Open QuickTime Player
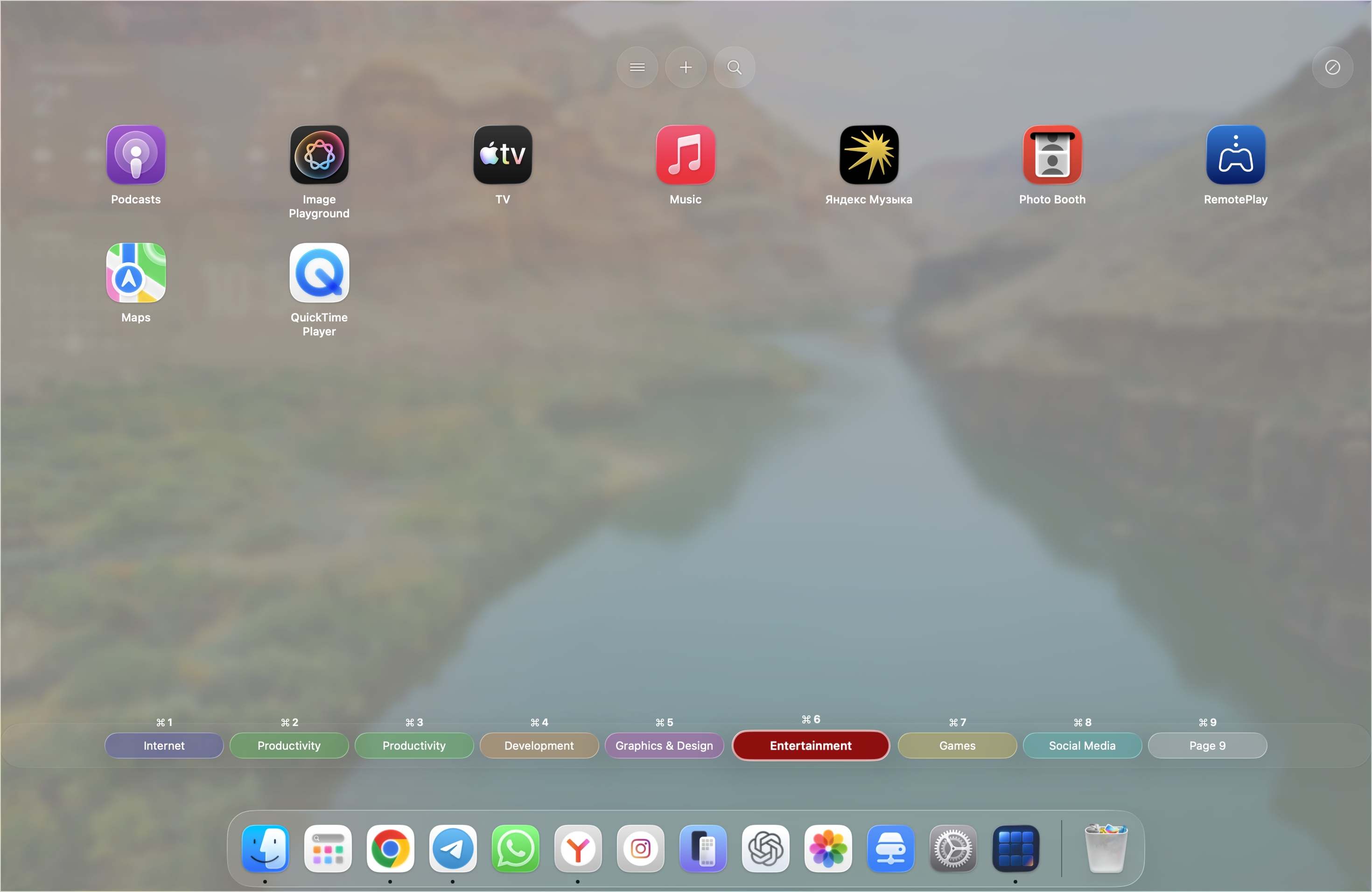Screen dimensions: 1372x892 point(319,273)
